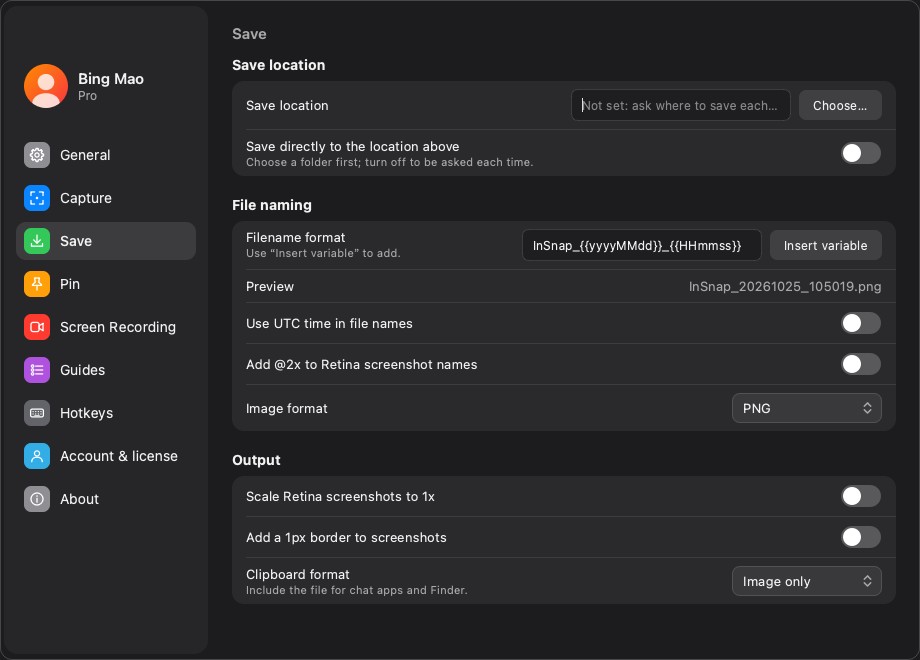Viewport: 920px width, 660px height.
Task: Click the About info icon
Action: click(x=37, y=499)
